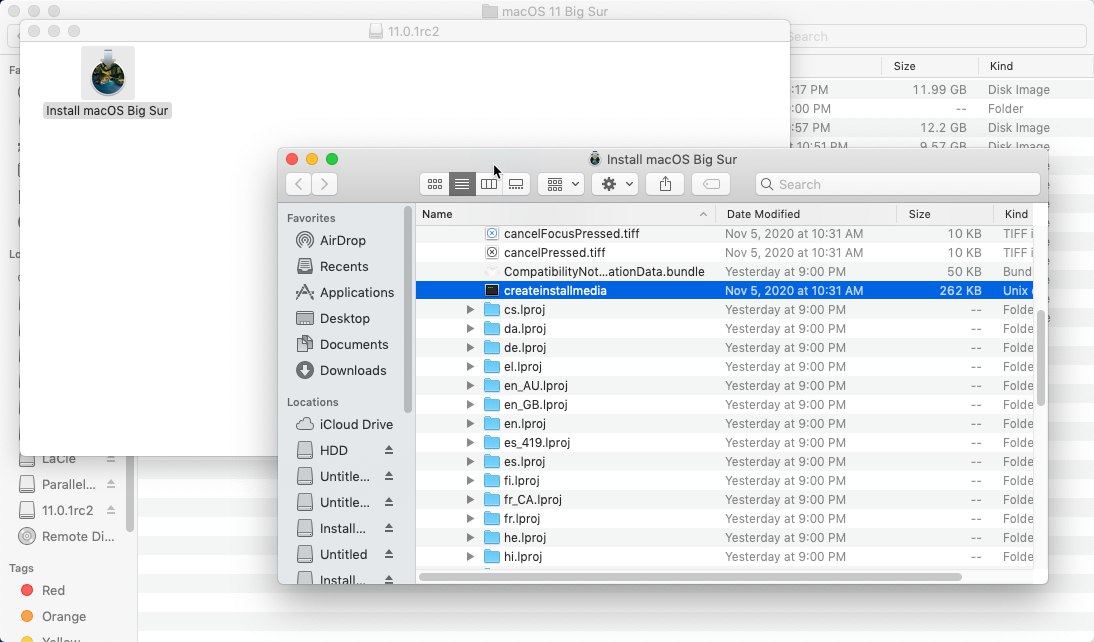The image size is (1094, 642).
Task: Click the Edit Tags button in toolbar
Action: [711, 184]
